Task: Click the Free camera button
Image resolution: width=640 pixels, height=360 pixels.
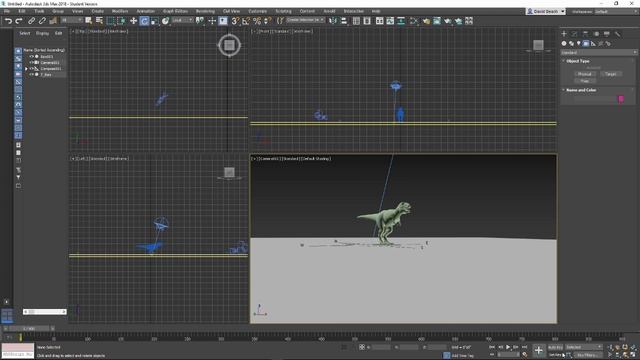Action: [584, 81]
